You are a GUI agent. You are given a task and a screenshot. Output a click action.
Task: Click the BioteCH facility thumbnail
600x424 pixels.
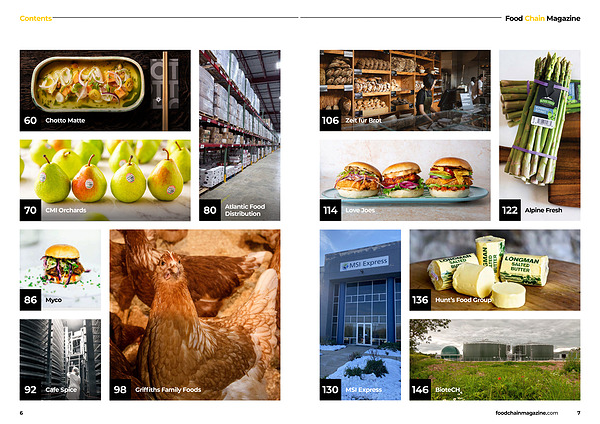coord(495,360)
